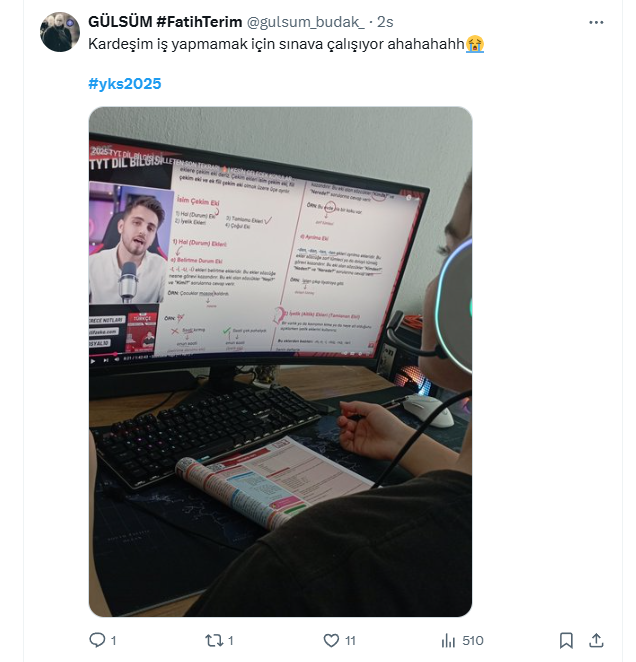This screenshot has height=662, width=636.
Task: Click the reply speech bubble icon
Action: [97, 640]
